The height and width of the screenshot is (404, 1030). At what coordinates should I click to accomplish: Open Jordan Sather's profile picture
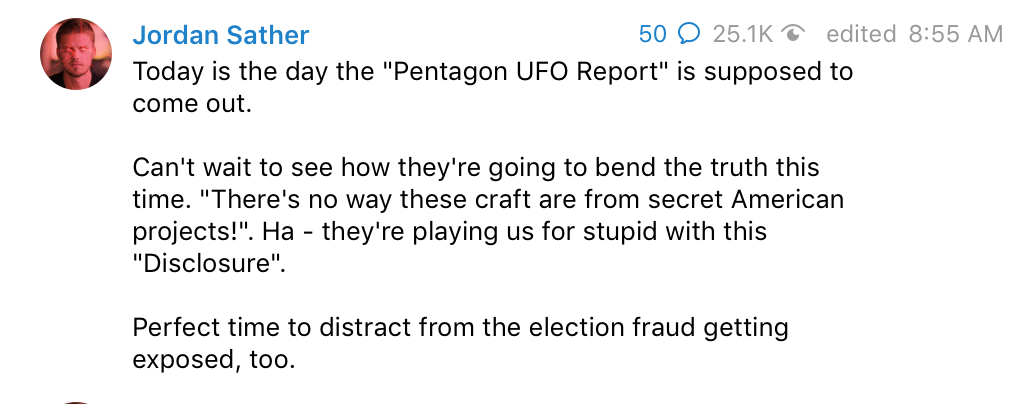point(77,52)
